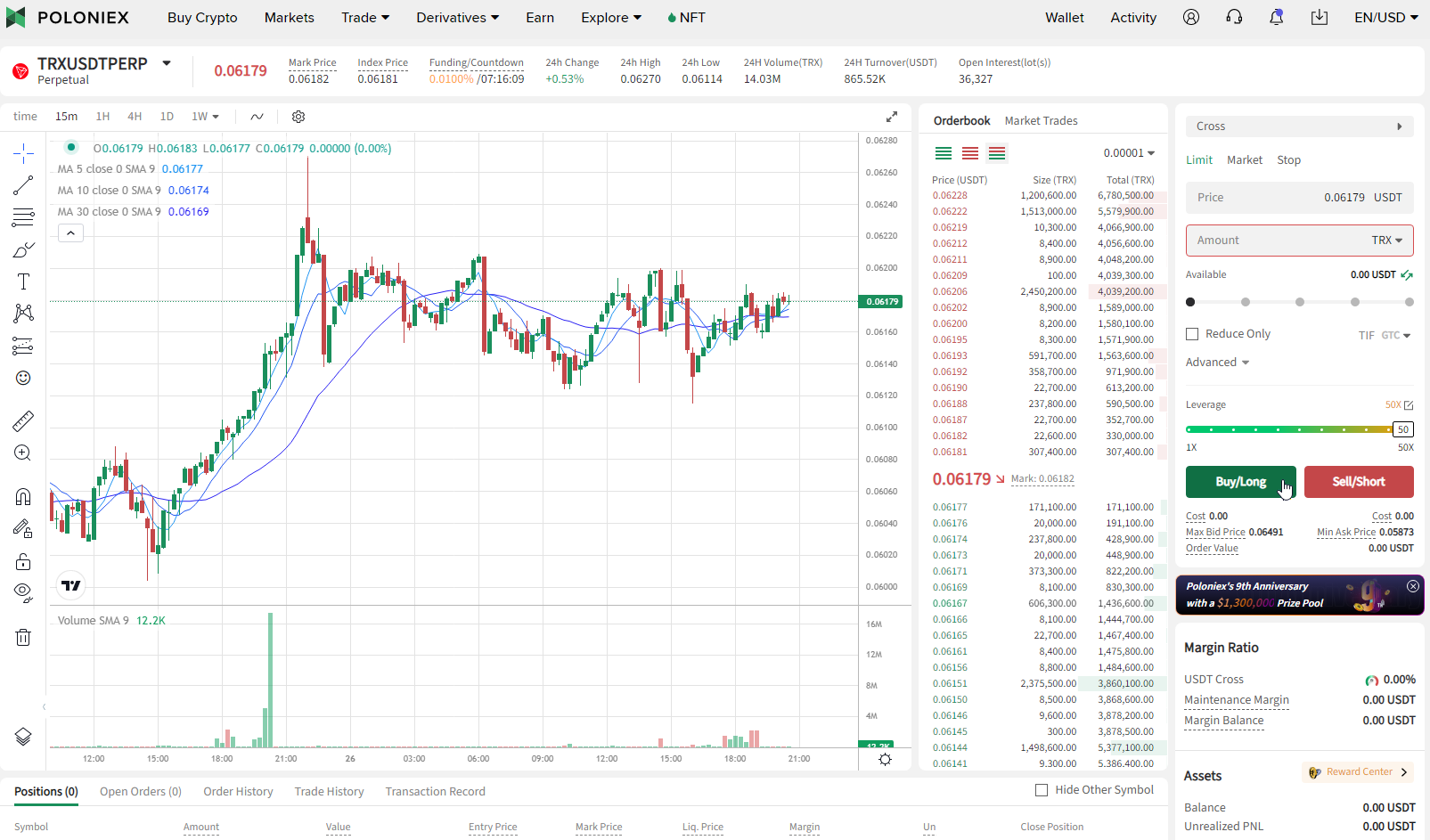
Task: Open chart settings gear in toolbar
Action: point(298,117)
